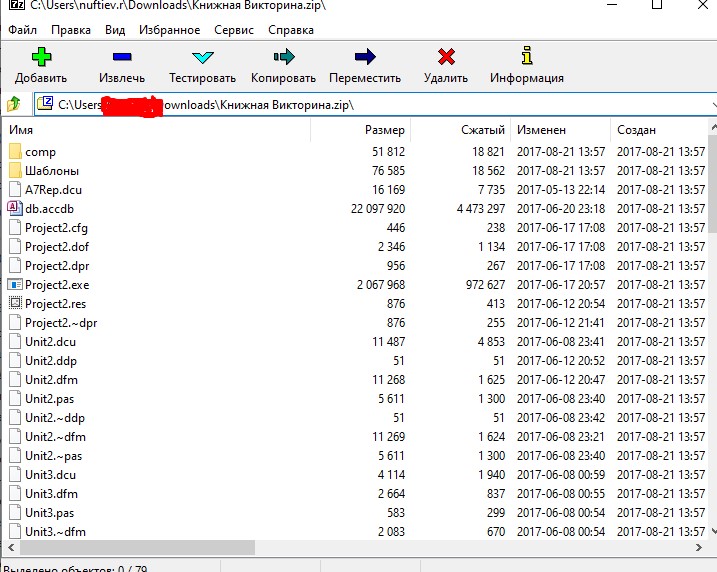The height and width of the screenshot is (572, 717).
Task: Click the Copy (Копировать) arrow icon
Action: tap(283, 57)
